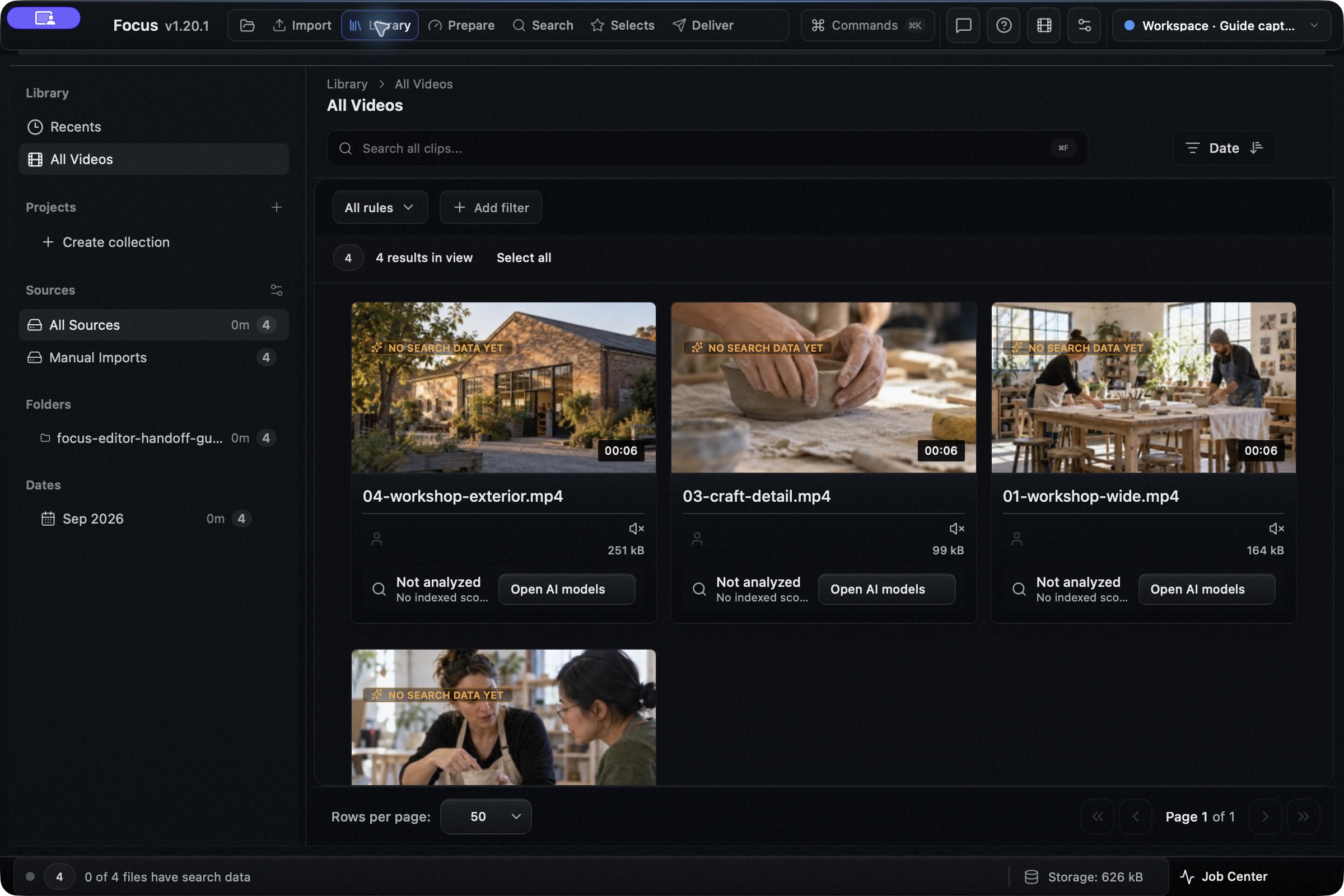Click Select all

(524, 258)
